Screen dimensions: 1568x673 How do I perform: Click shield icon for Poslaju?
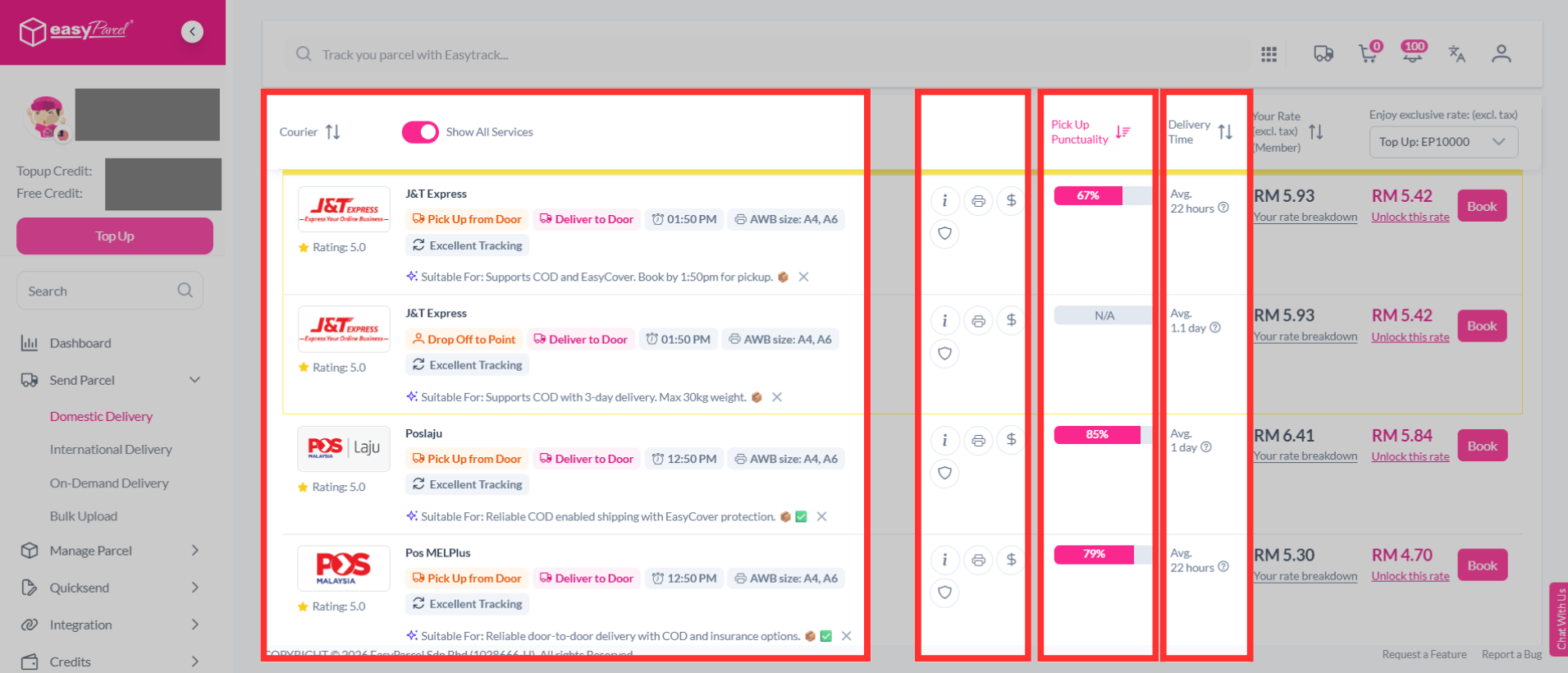[944, 474]
